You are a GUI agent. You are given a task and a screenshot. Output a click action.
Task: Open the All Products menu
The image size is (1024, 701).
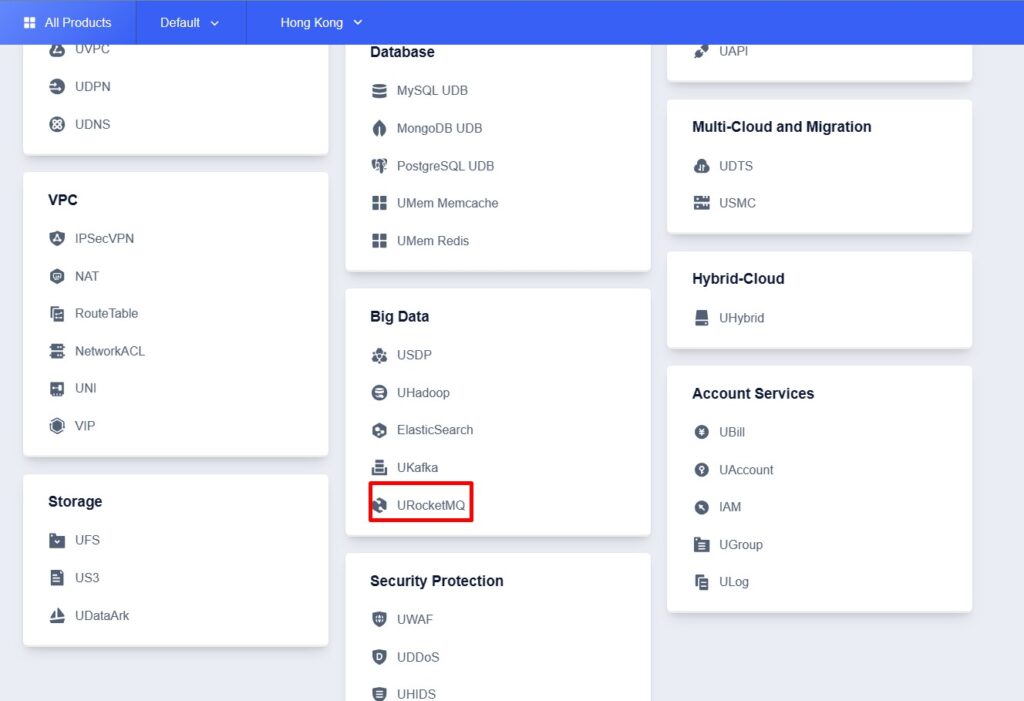click(67, 22)
